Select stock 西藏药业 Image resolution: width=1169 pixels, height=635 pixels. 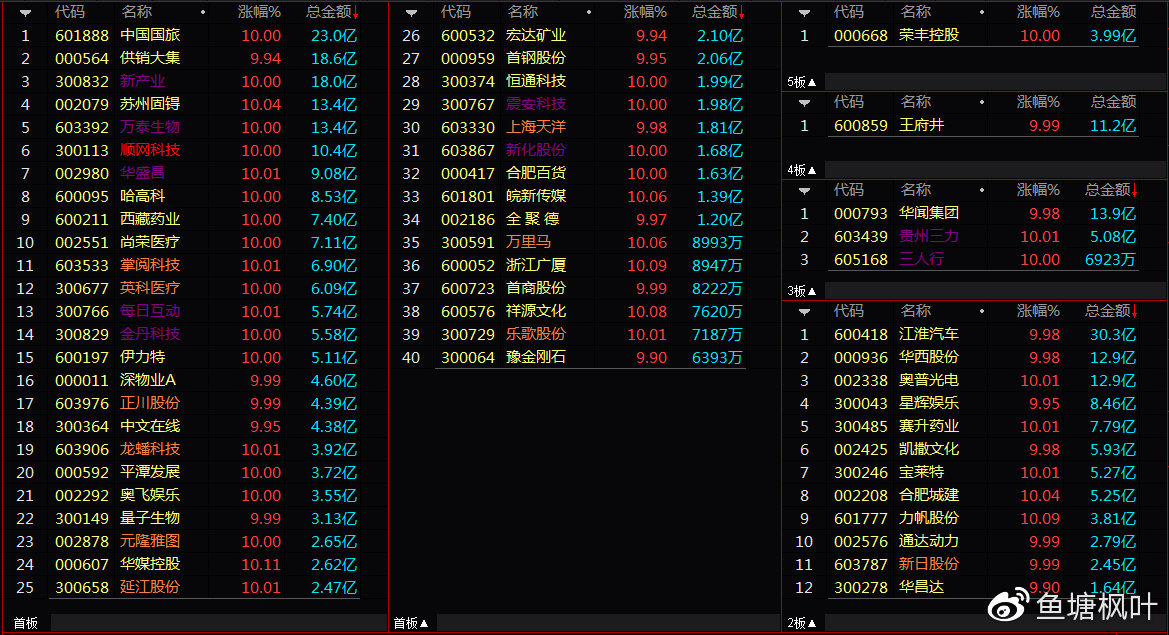[x=151, y=220]
